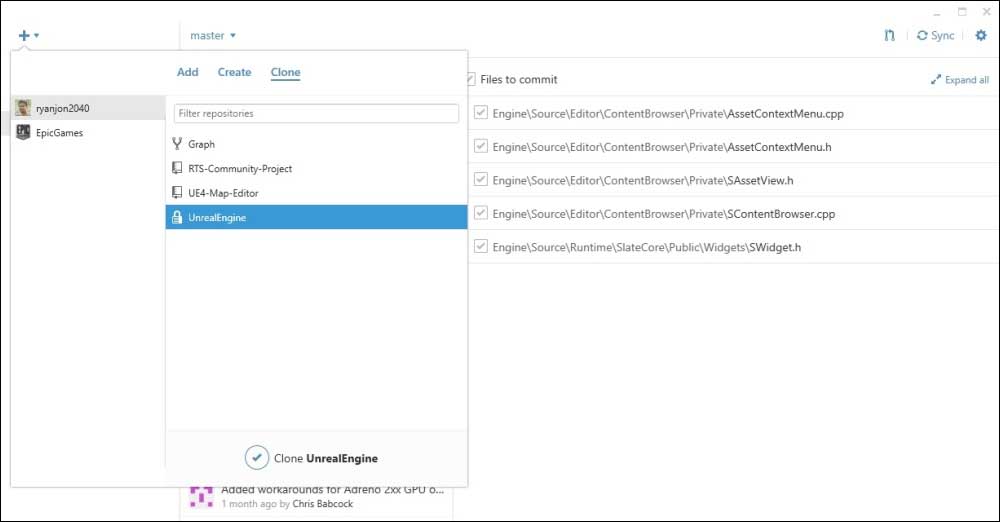Select the EpicGames account
This screenshot has height=522, width=1000.
[88, 132]
